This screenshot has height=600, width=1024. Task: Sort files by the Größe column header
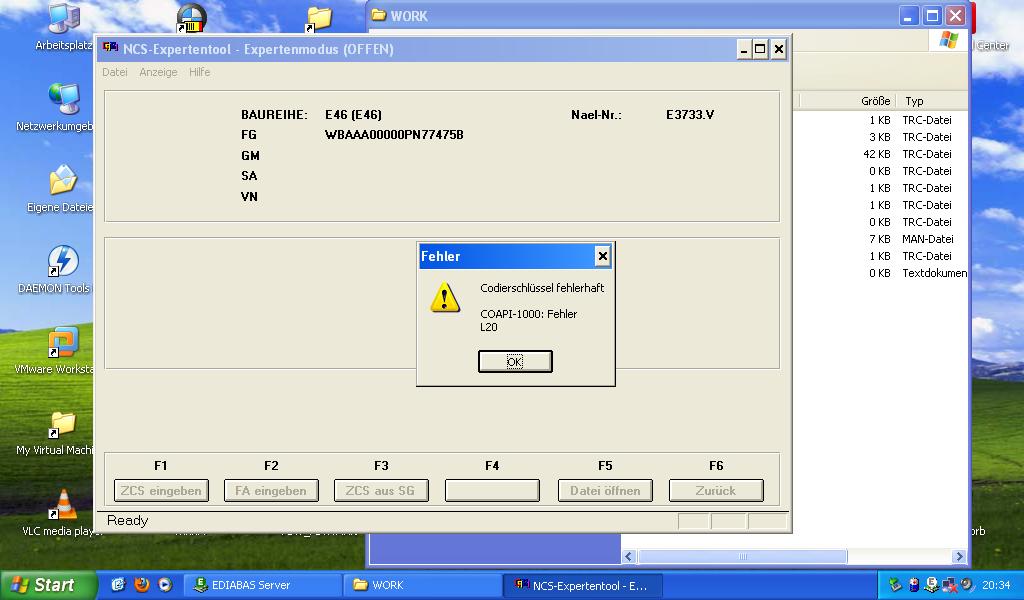tap(875, 101)
